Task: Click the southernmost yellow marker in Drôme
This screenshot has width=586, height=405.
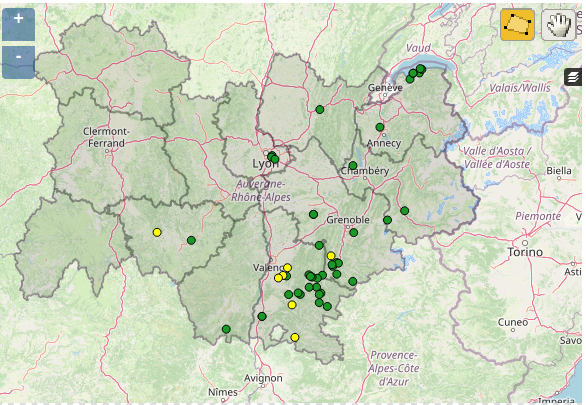Action: (295, 337)
